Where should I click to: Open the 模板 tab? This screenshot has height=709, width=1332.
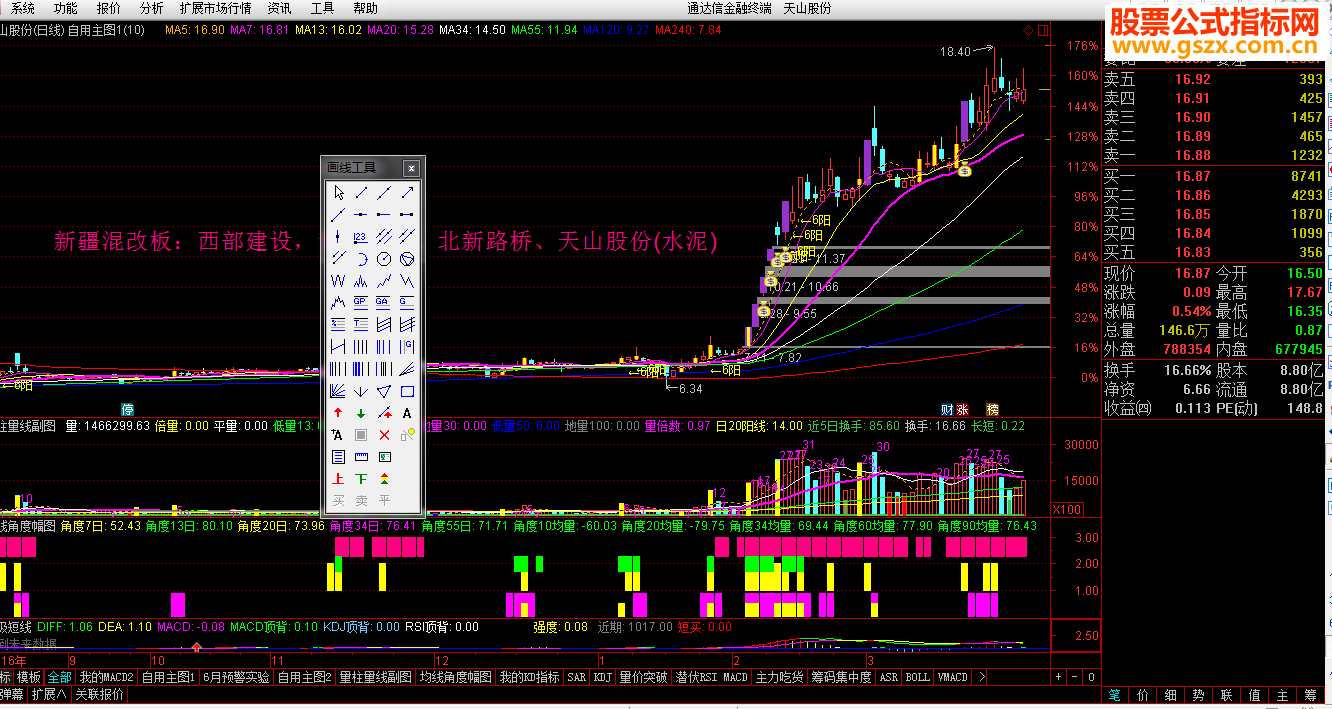pyautogui.click(x=29, y=677)
